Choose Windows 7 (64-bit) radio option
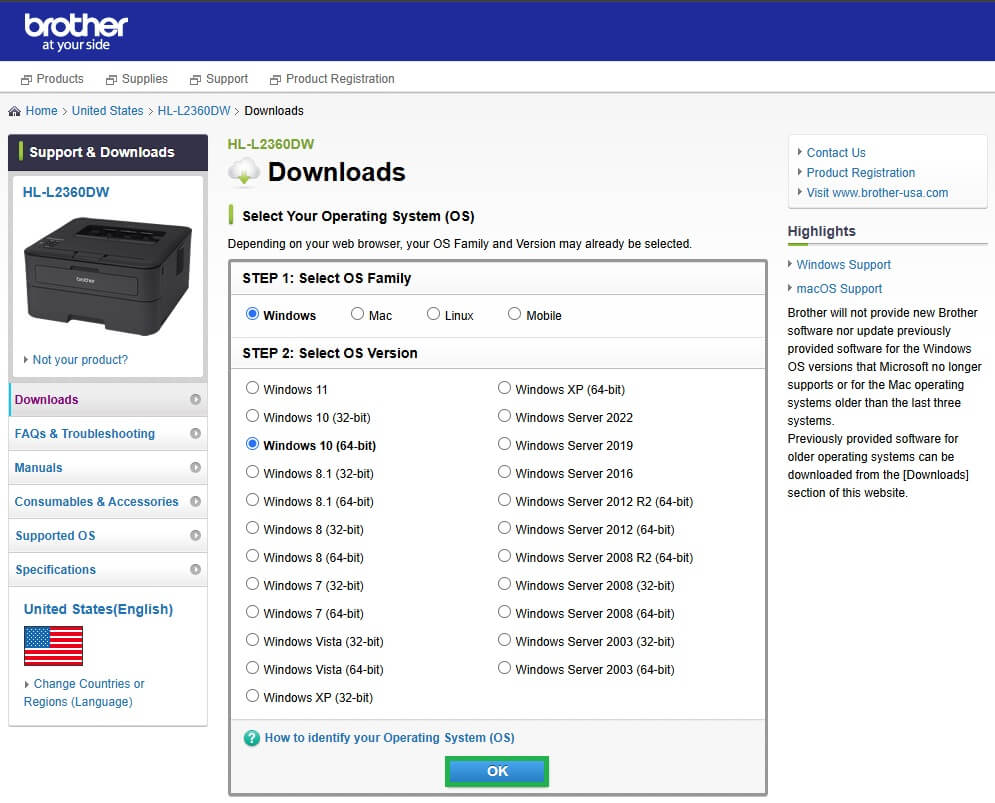This screenshot has height=803, width=995. 252,611
